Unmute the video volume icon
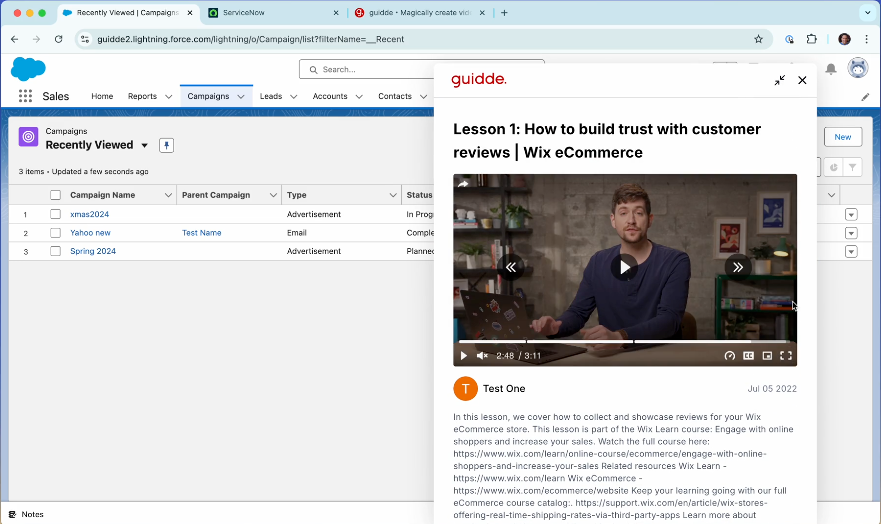This screenshot has height=524, width=881. click(x=482, y=356)
